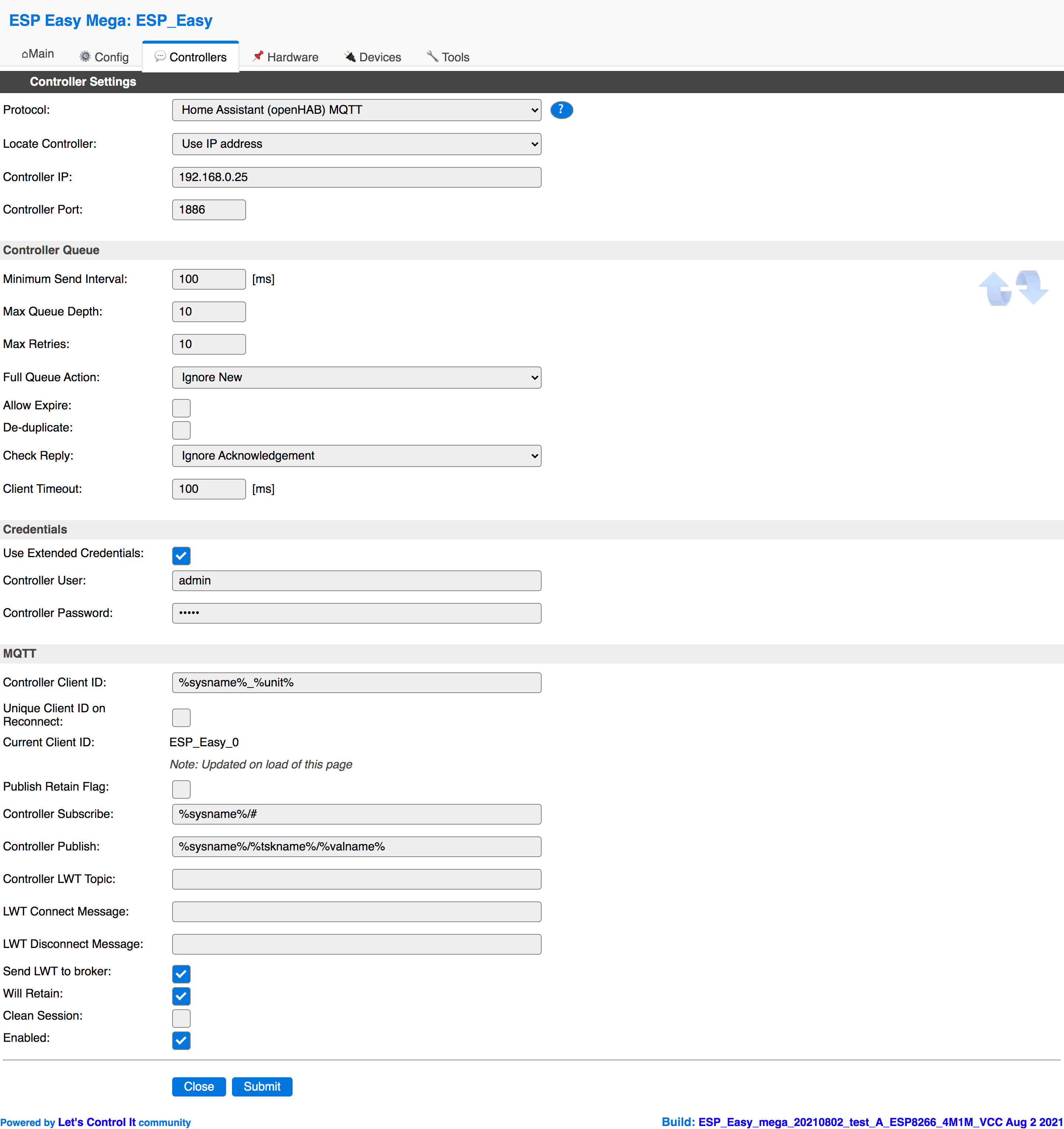Uncheck Send LWT to broker
1064x1129 pixels.
pos(181,974)
